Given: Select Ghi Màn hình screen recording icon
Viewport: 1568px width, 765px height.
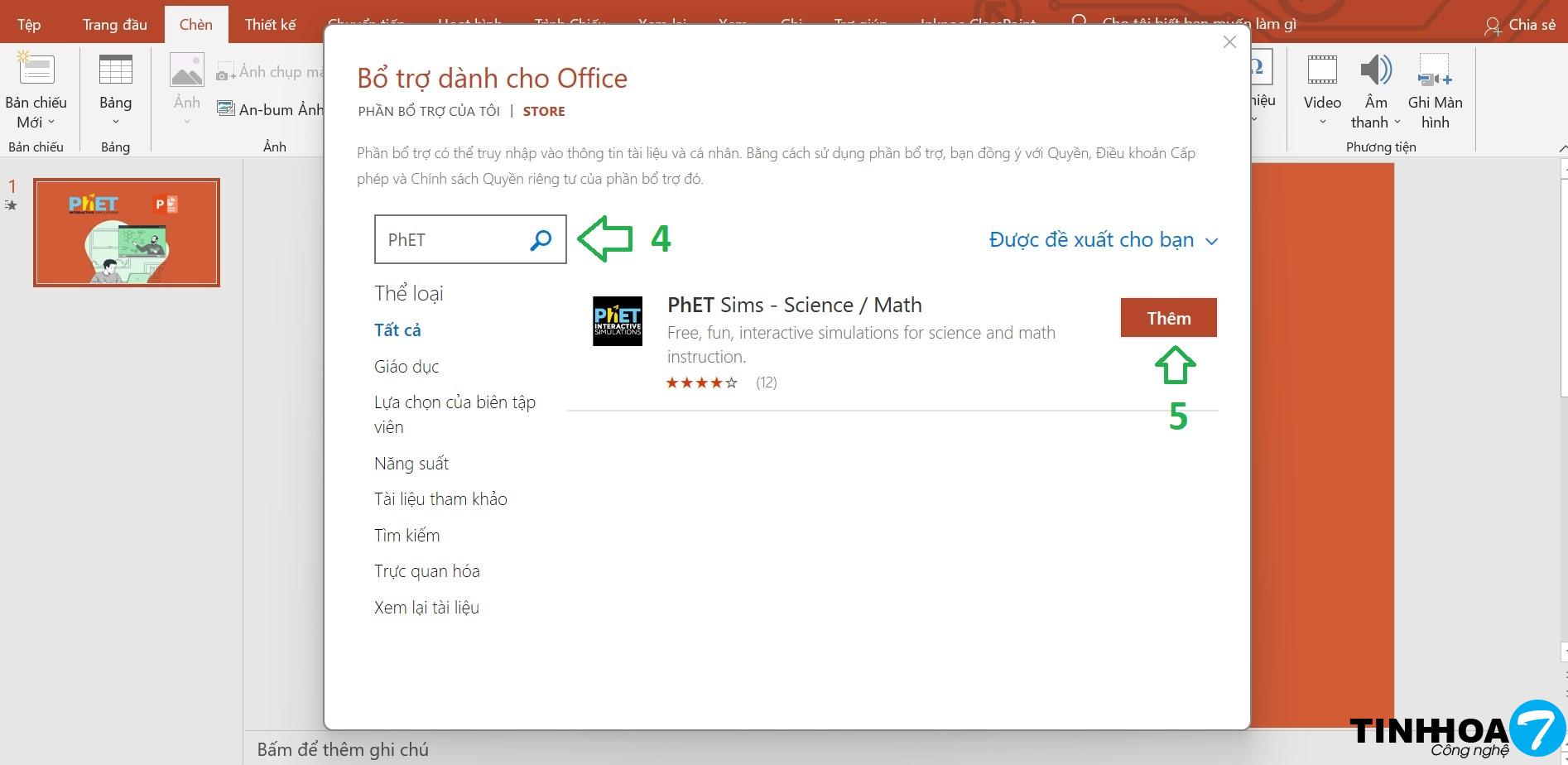Looking at the screenshot, I should point(1434,71).
